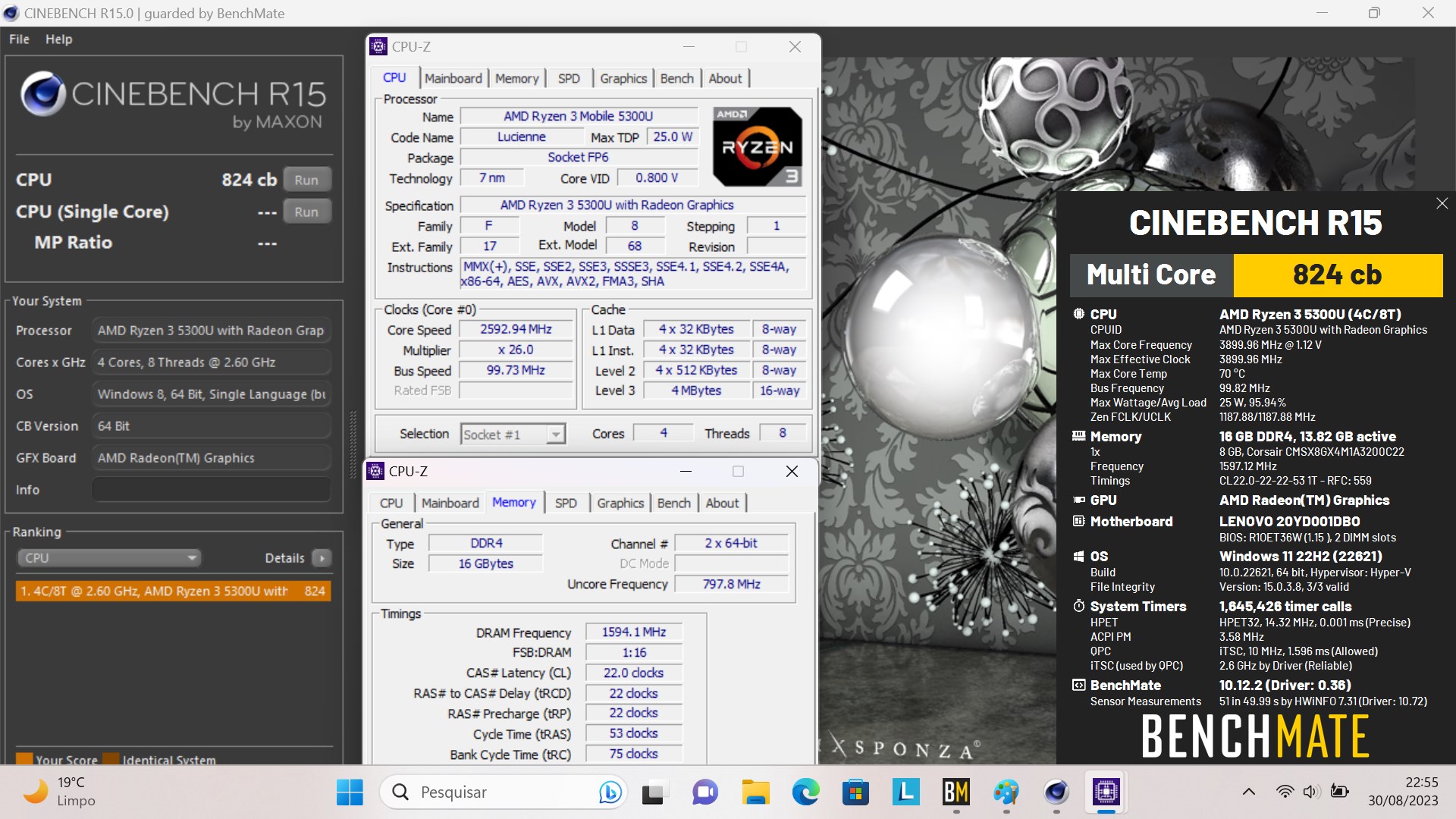1456x819 pixels.
Task: Switch to Memory tab in upper CPU-Z
Action: (x=516, y=78)
